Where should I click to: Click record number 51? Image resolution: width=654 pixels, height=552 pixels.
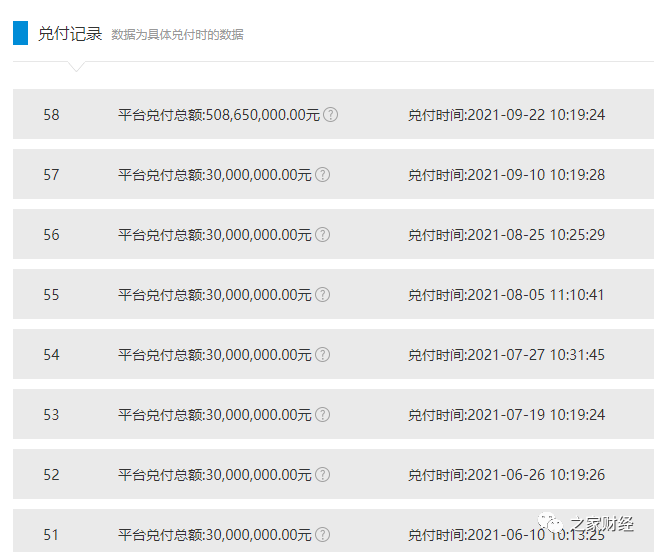[51, 535]
